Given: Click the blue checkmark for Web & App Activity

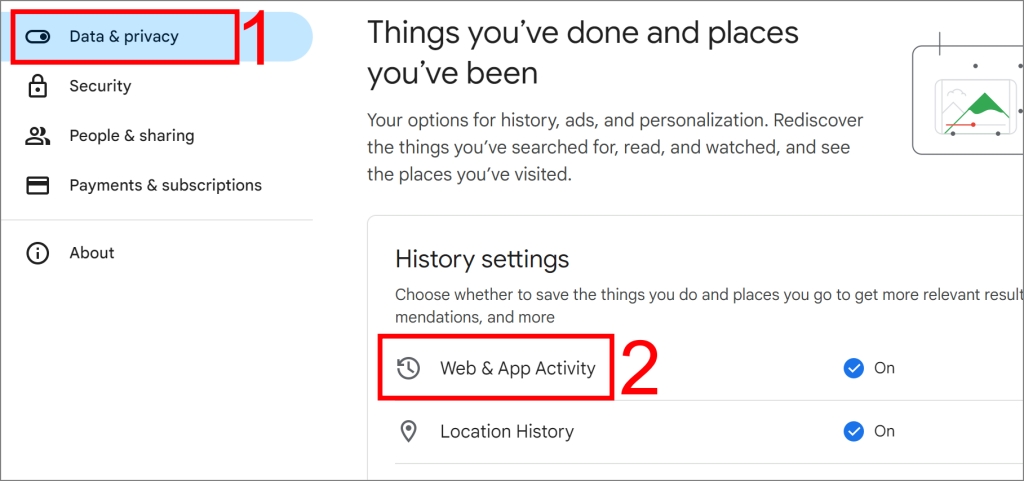Looking at the screenshot, I should pos(853,368).
